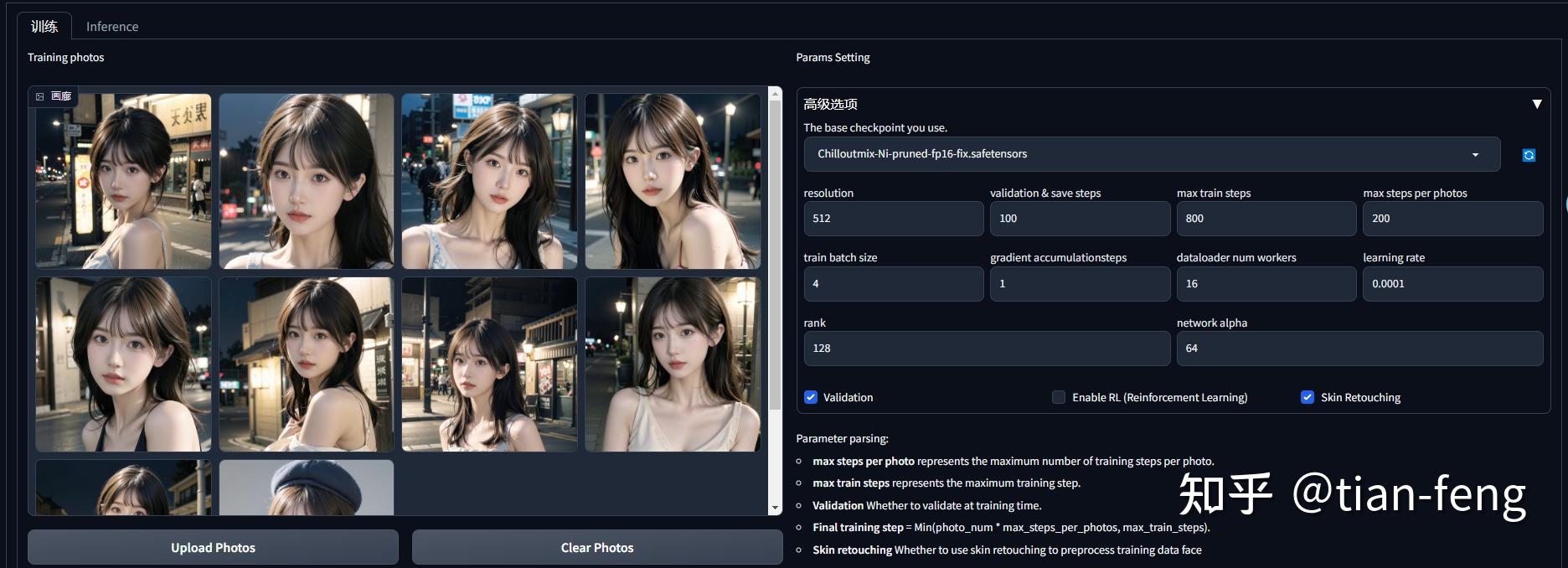Click the network alpha input field
1568x568 pixels.
point(1359,349)
